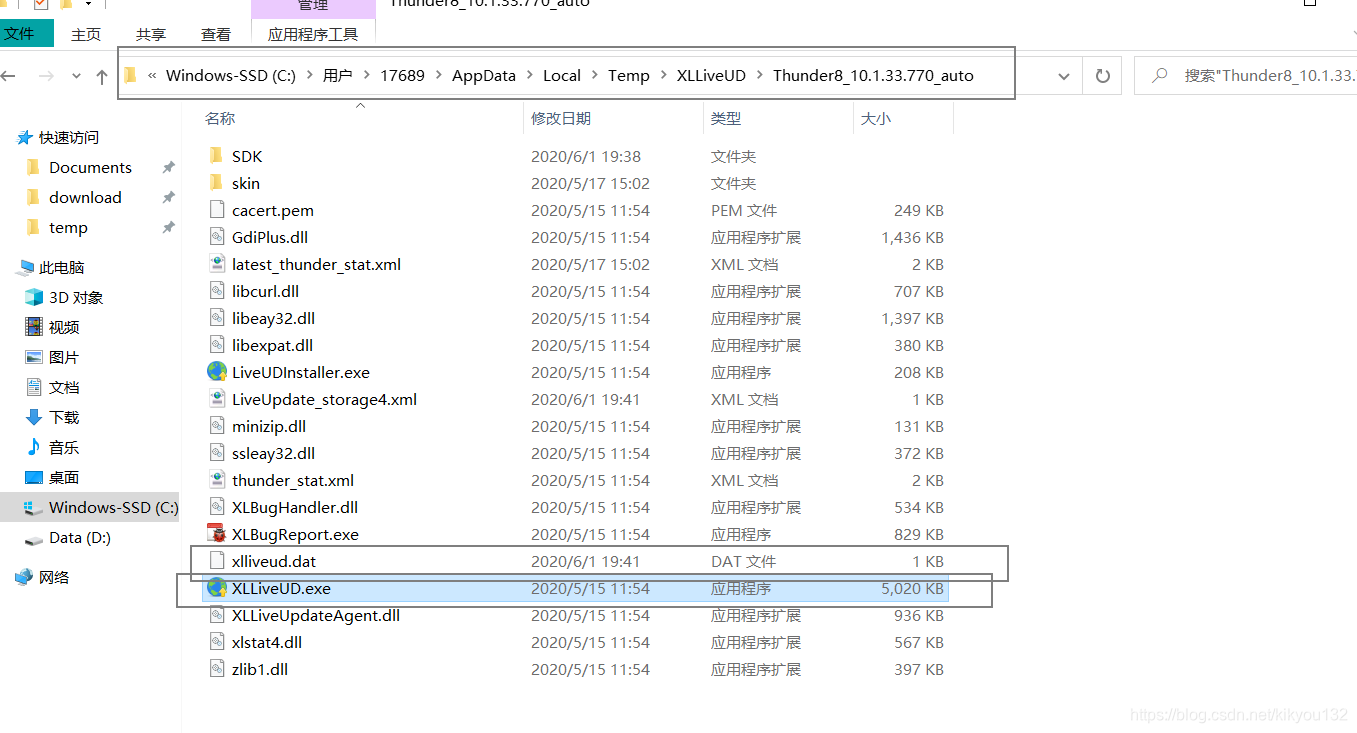Navigate to Local in breadcrumb
Screen dimensions: 1357x733
click(x=562, y=76)
